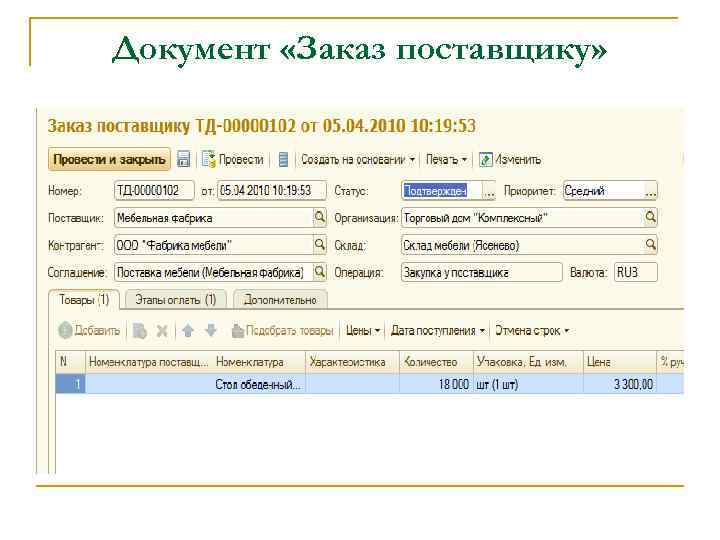Open supplier lookup magnifier for Мебельная фабрика
720x540 pixels.
[320, 217]
